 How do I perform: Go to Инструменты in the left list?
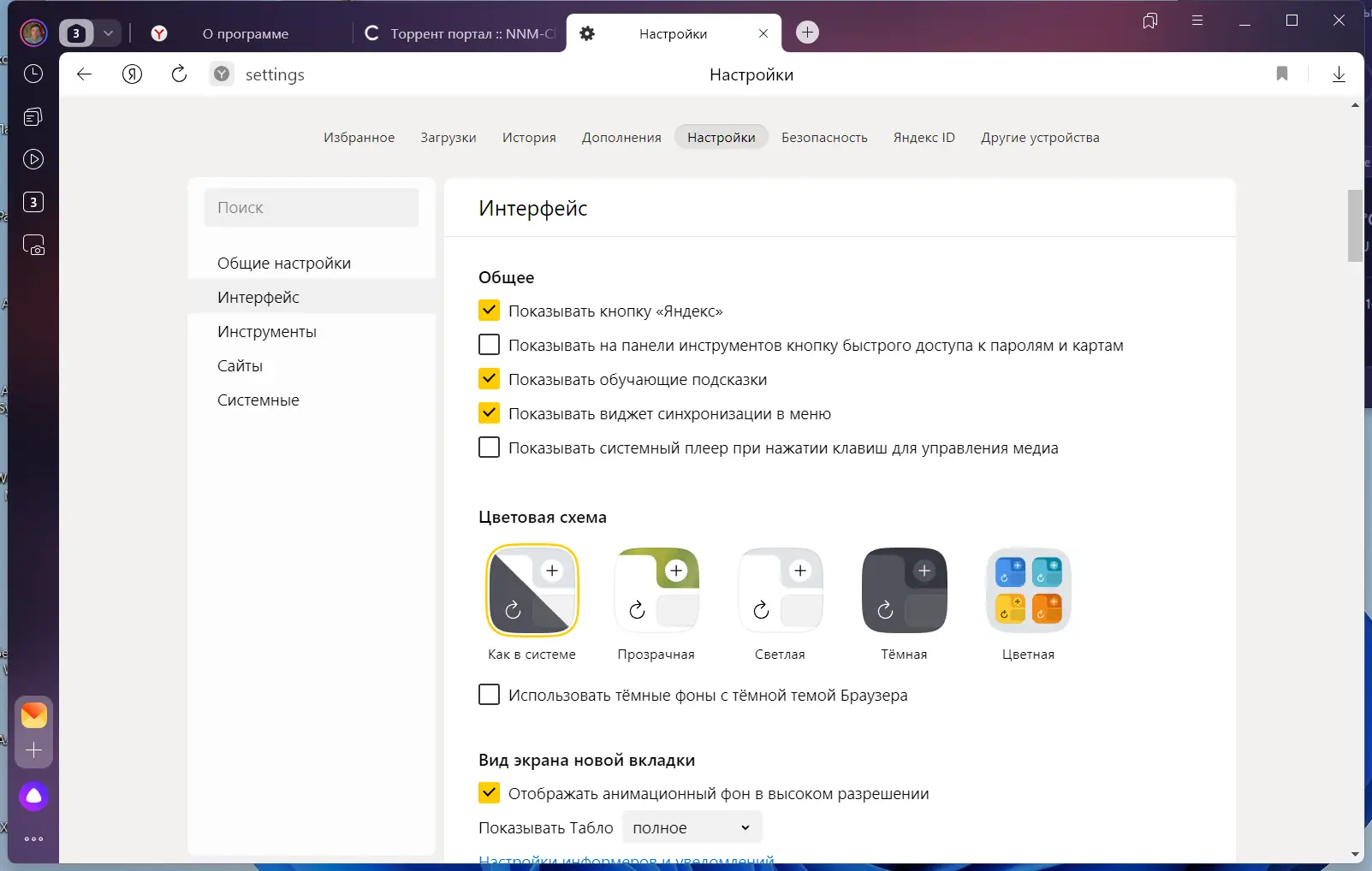tap(312, 331)
